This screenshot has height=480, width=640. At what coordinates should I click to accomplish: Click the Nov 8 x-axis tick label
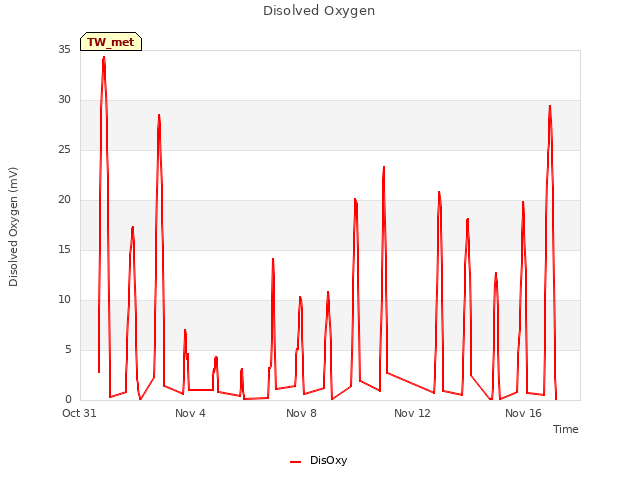pos(301,413)
